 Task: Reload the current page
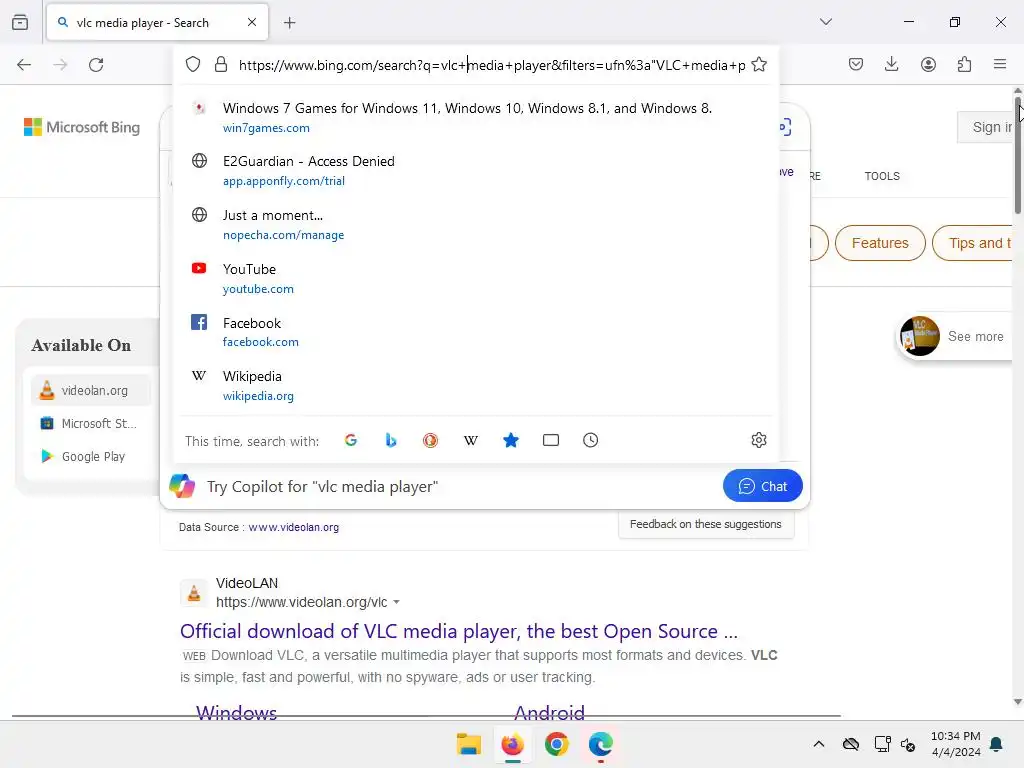[96, 65]
